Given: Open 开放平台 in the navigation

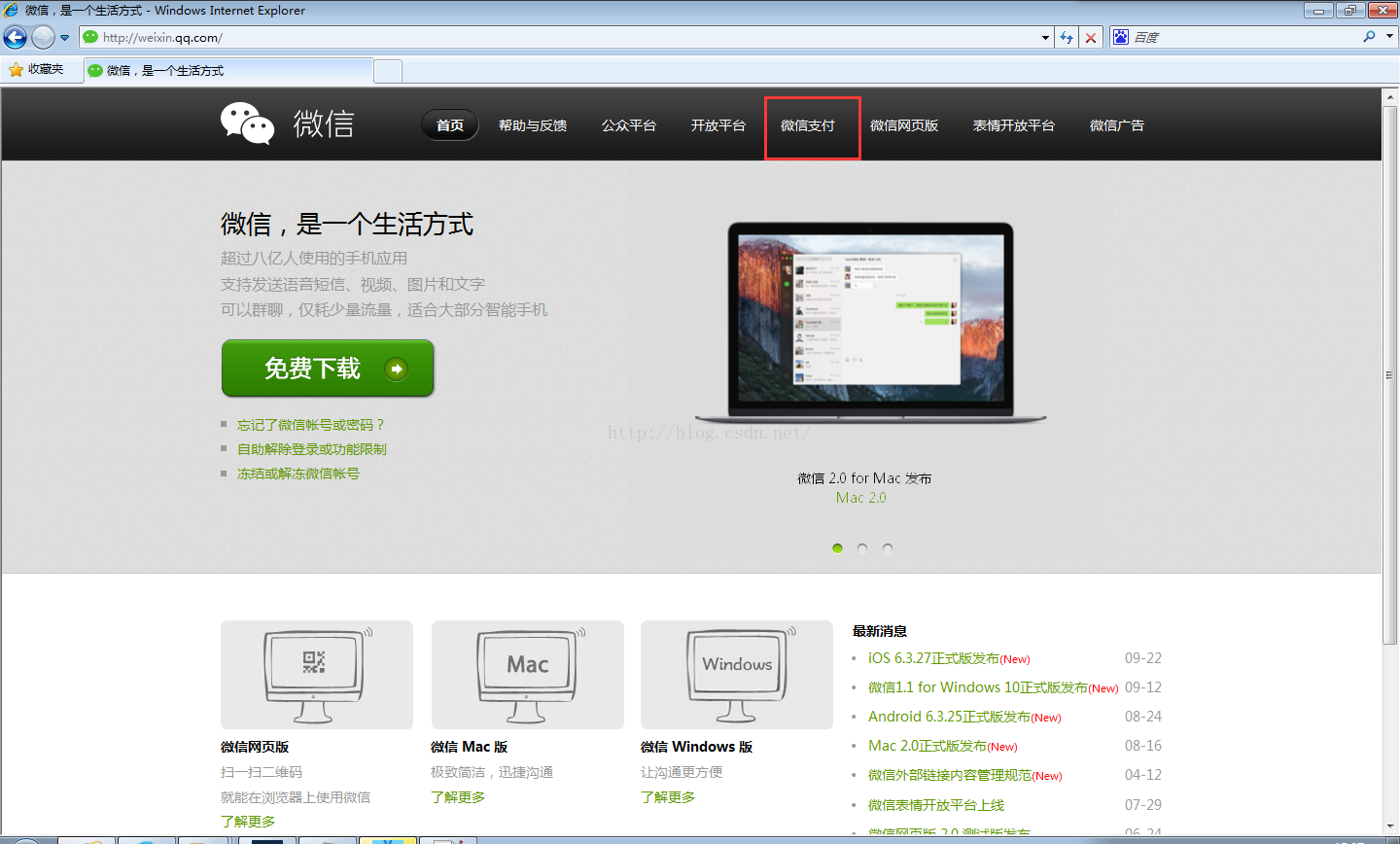Looking at the screenshot, I should click(x=718, y=125).
